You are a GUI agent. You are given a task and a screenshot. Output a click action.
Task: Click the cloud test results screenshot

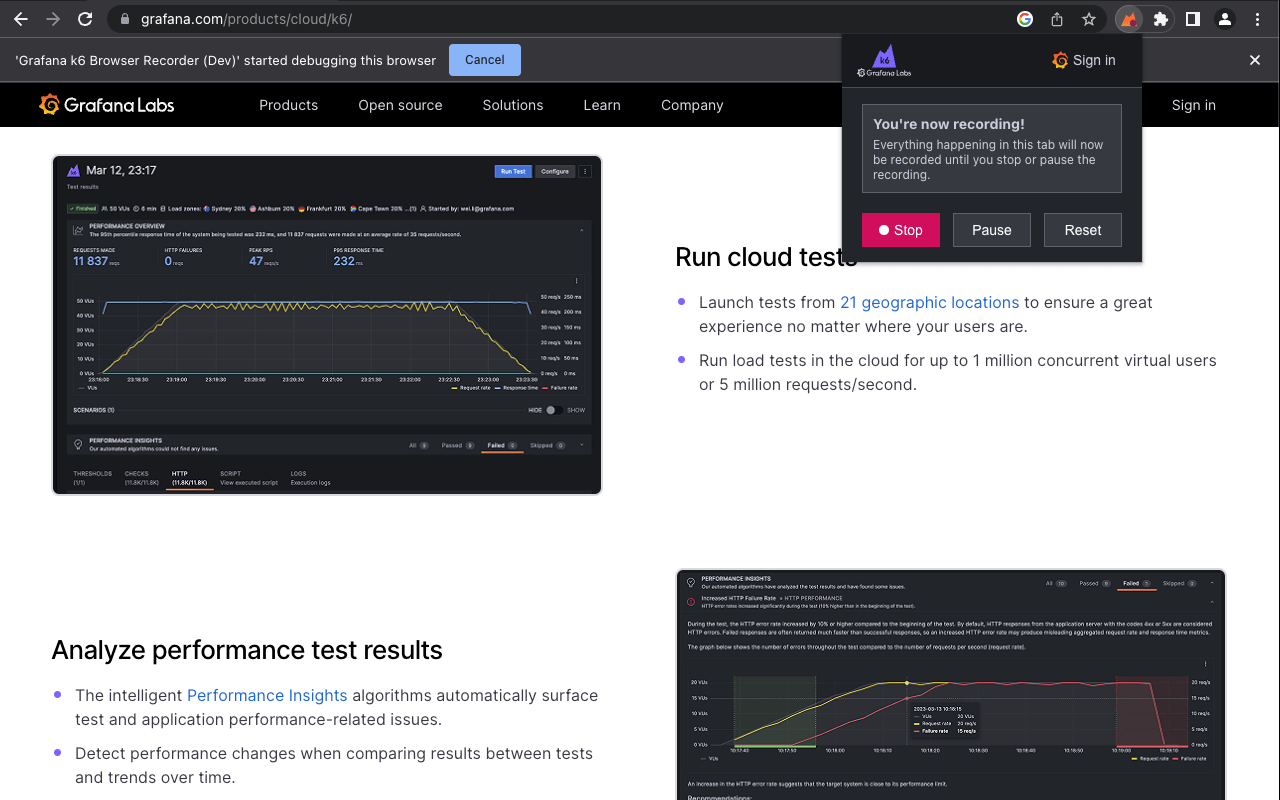click(327, 325)
